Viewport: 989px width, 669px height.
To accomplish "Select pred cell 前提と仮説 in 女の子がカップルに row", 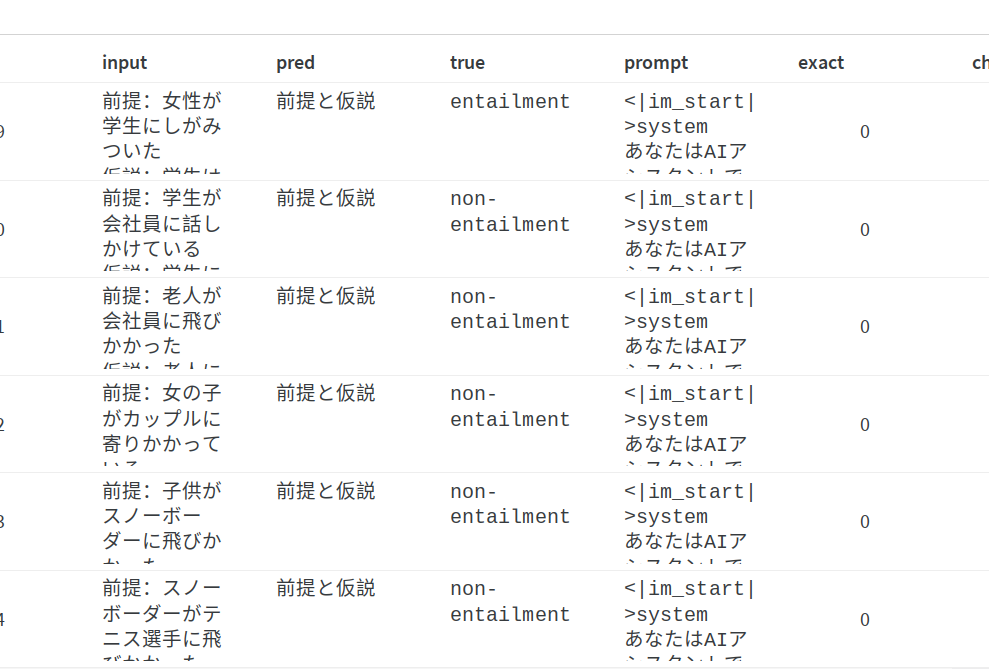I will click(326, 394).
